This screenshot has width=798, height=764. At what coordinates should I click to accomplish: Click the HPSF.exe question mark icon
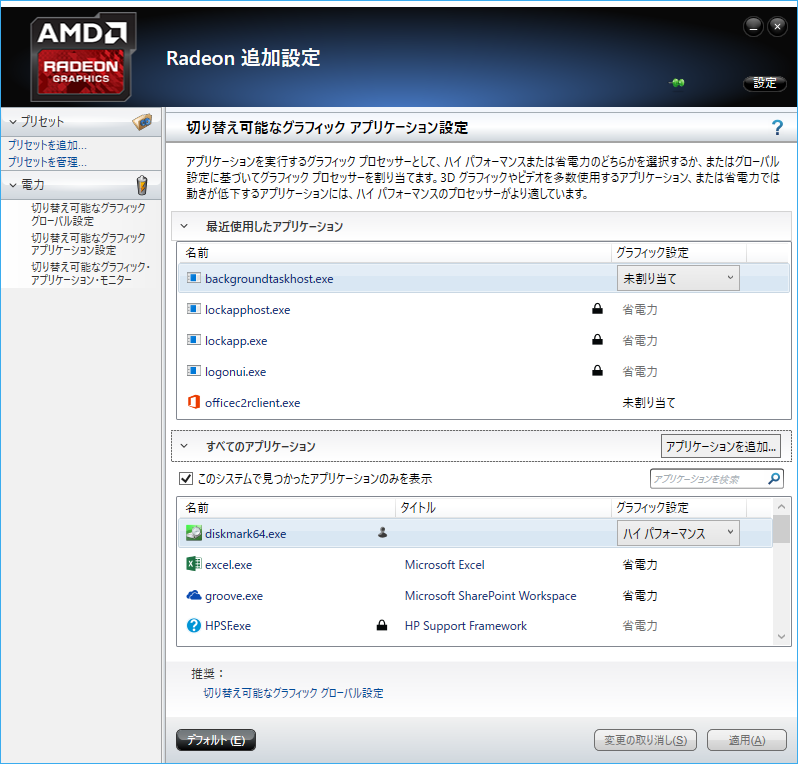point(193,625)
